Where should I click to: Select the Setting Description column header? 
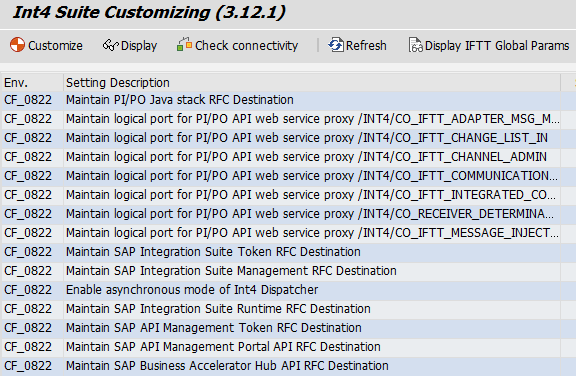(x=312, y=83)
